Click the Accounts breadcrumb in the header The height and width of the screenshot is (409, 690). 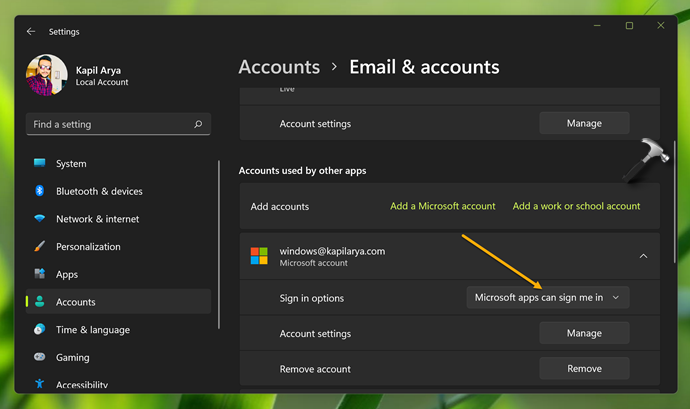point(279,68)
